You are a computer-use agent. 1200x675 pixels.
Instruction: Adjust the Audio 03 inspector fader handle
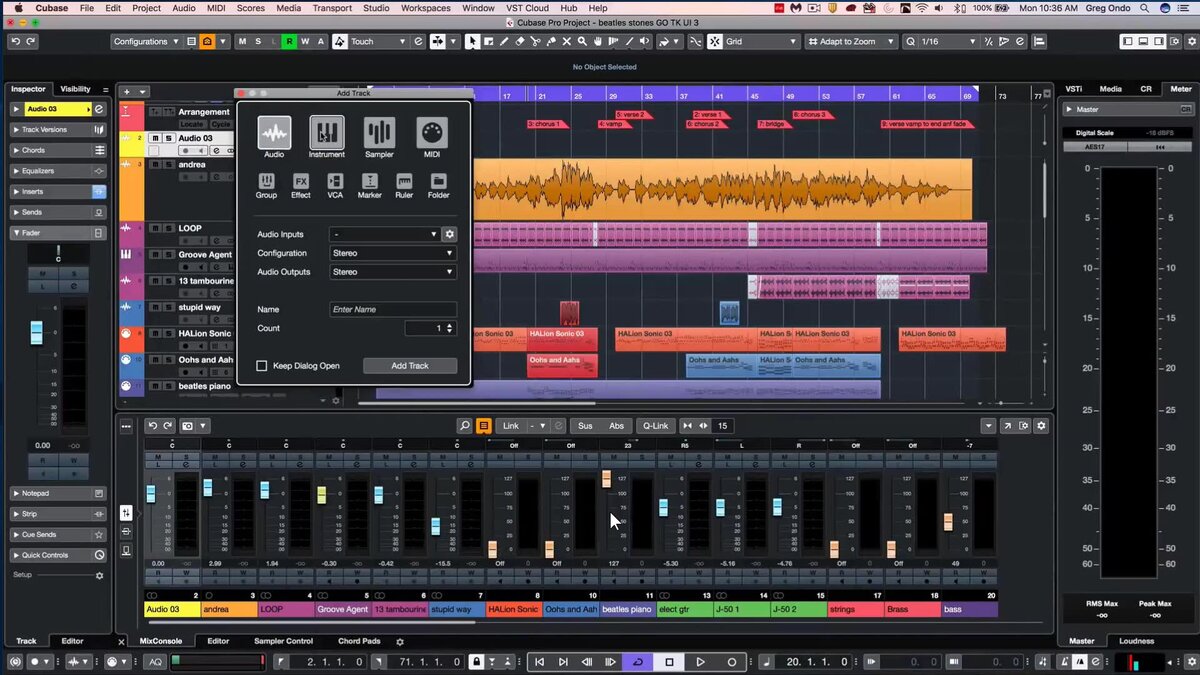point(37,332)
